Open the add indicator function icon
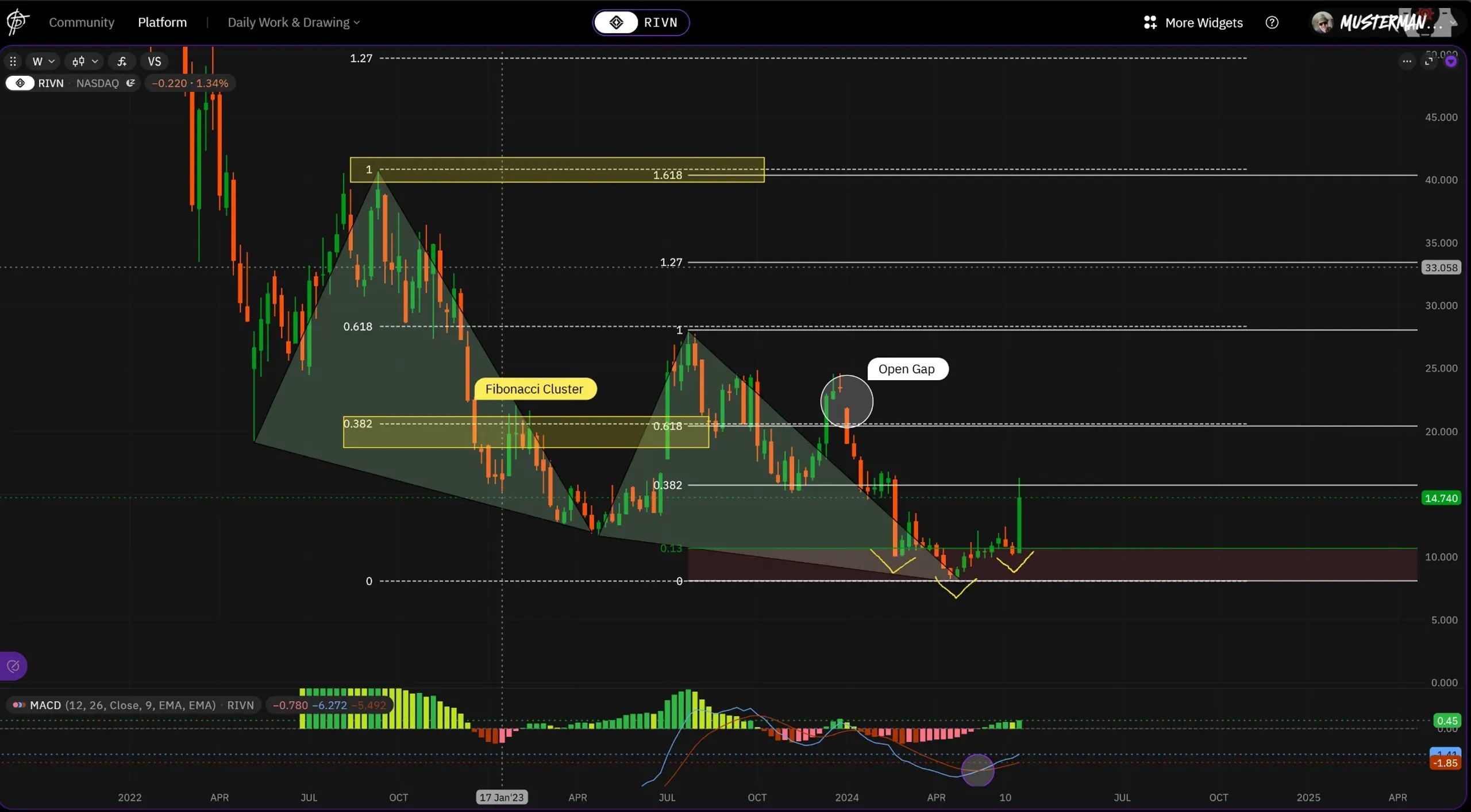Screen dimensions: 1471x812 click(x=122, y=61)
